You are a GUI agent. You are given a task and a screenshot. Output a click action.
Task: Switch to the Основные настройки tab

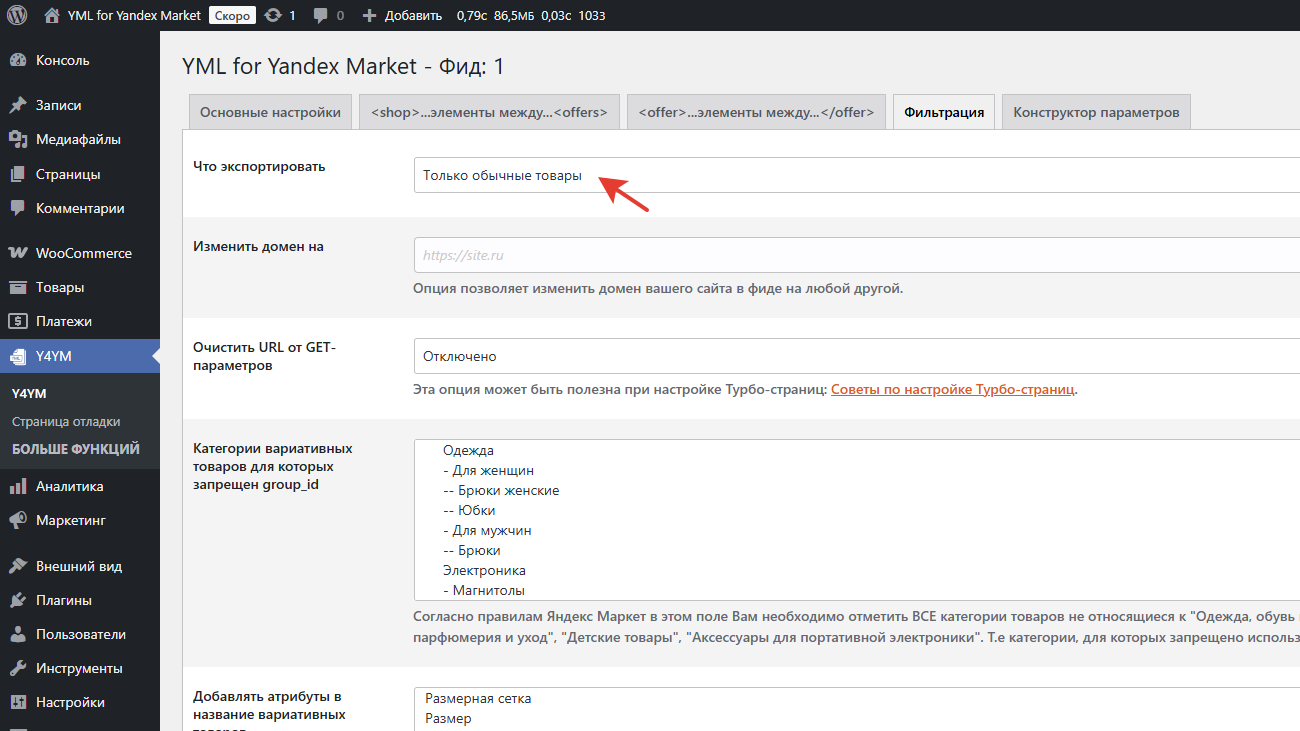point(270,113)
